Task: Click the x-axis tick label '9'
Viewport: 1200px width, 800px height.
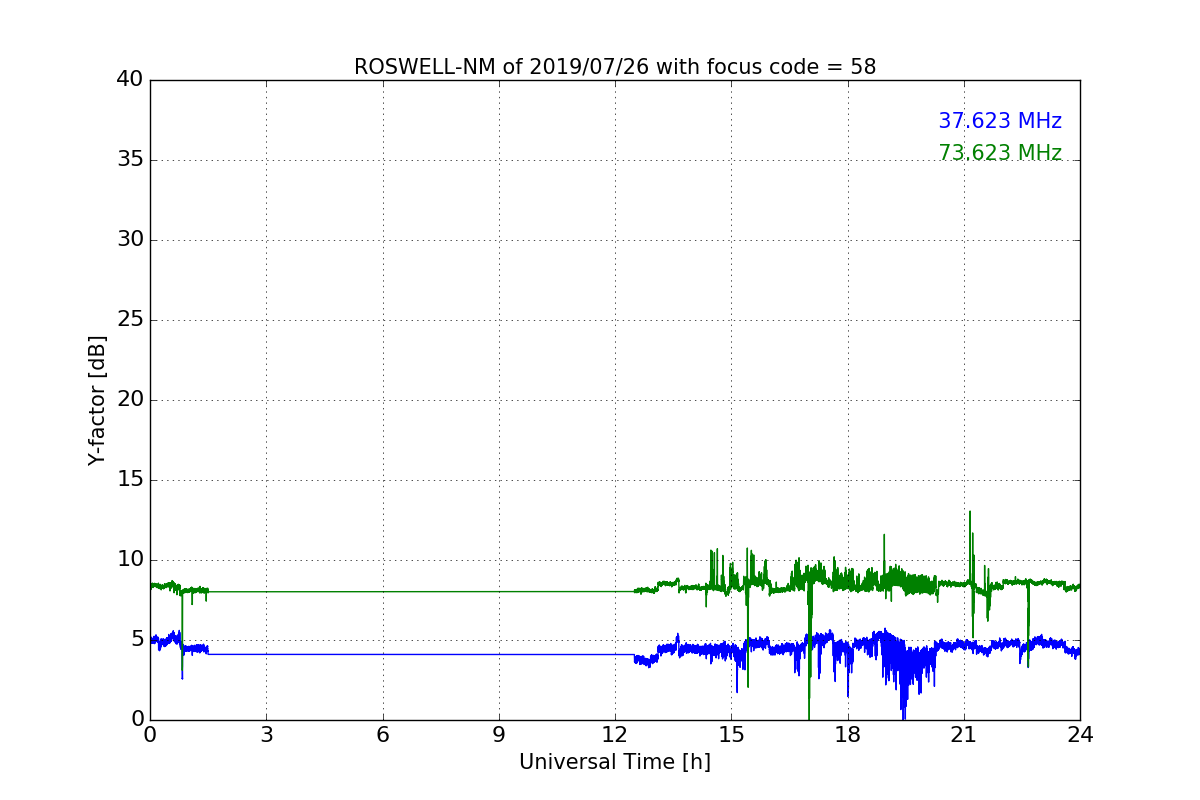Action: click(x=499, y=735)
